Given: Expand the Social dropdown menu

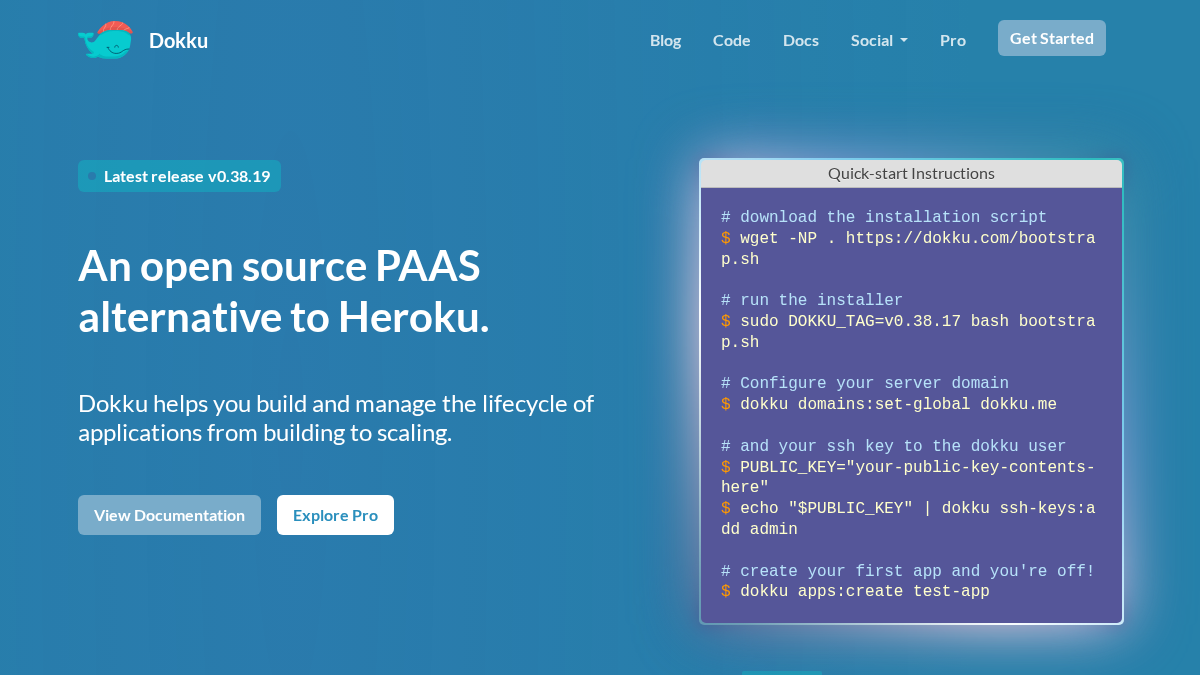Looking at the screenshot, I should tap(879, 40).
